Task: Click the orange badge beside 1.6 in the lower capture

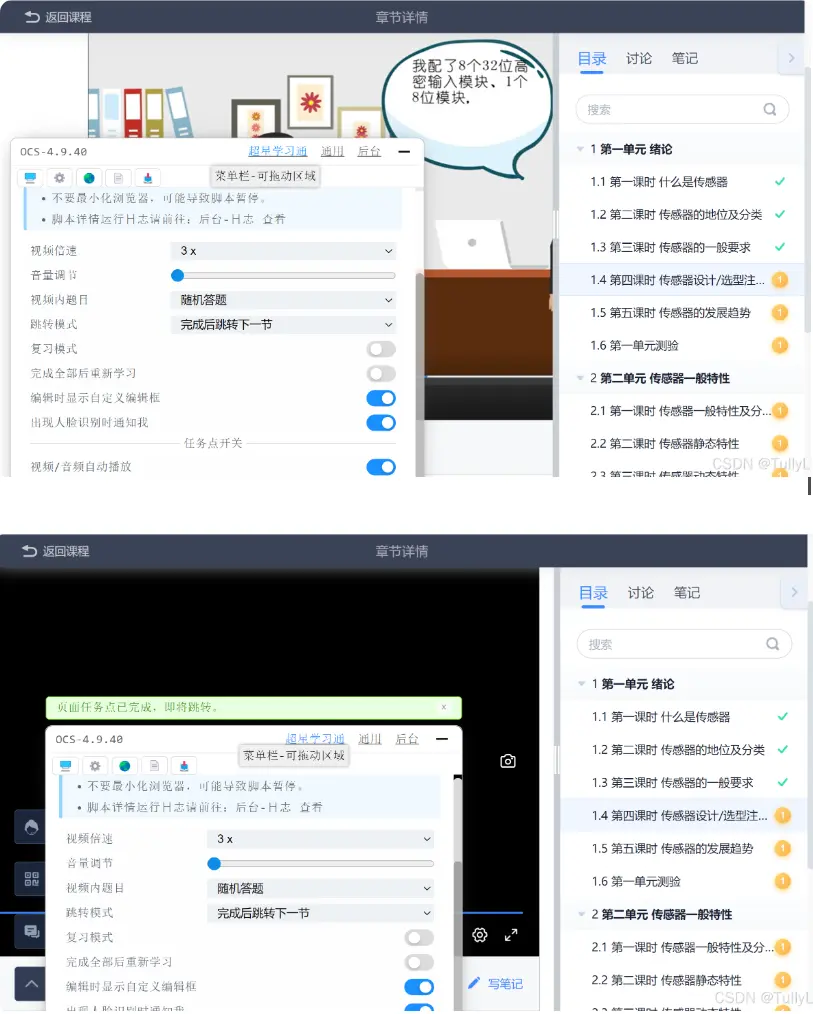Action: click(x=783, y=881)
